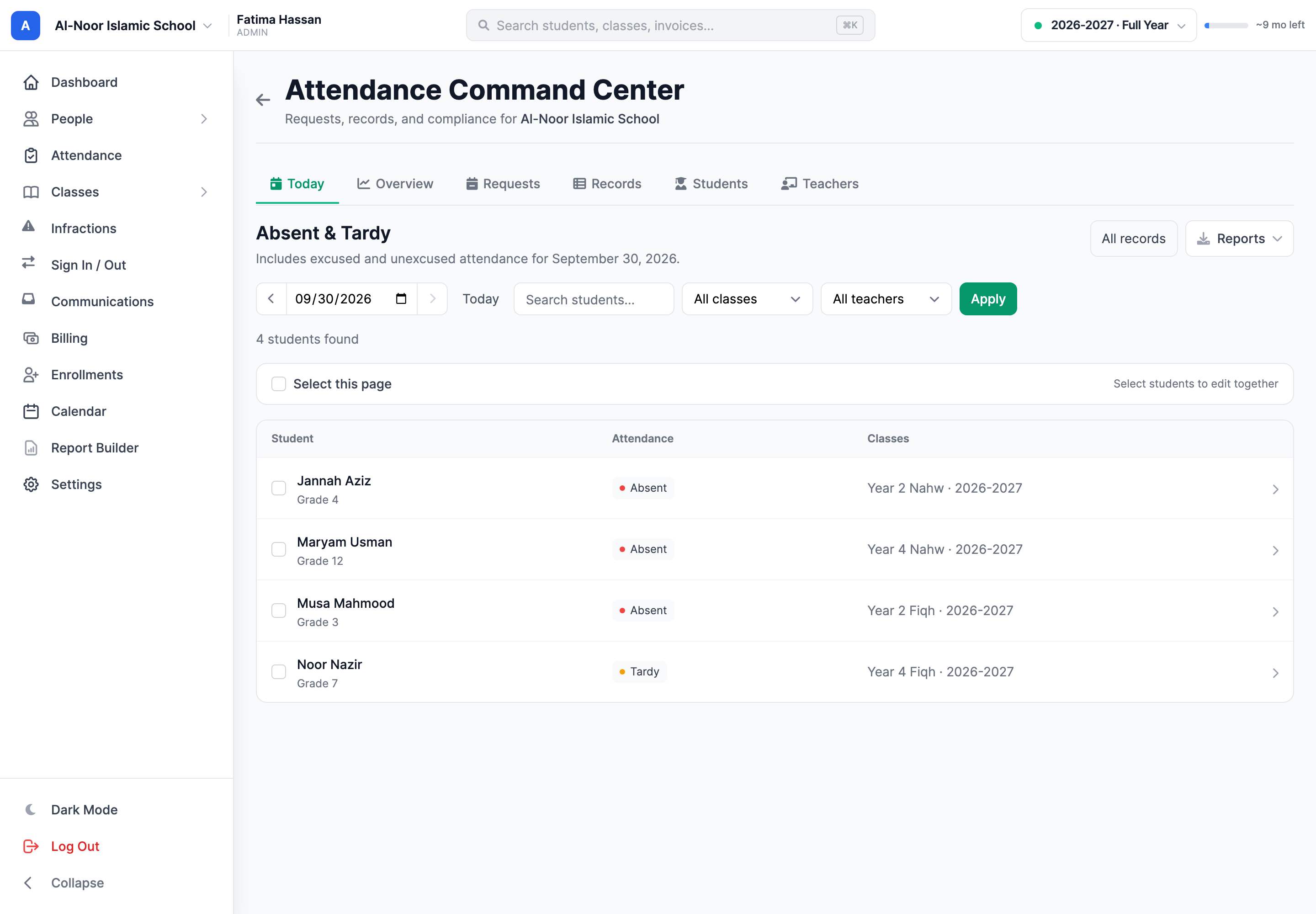Click the global search bar
Viewport: 1316px width, 914px height.
pos(671,25)
